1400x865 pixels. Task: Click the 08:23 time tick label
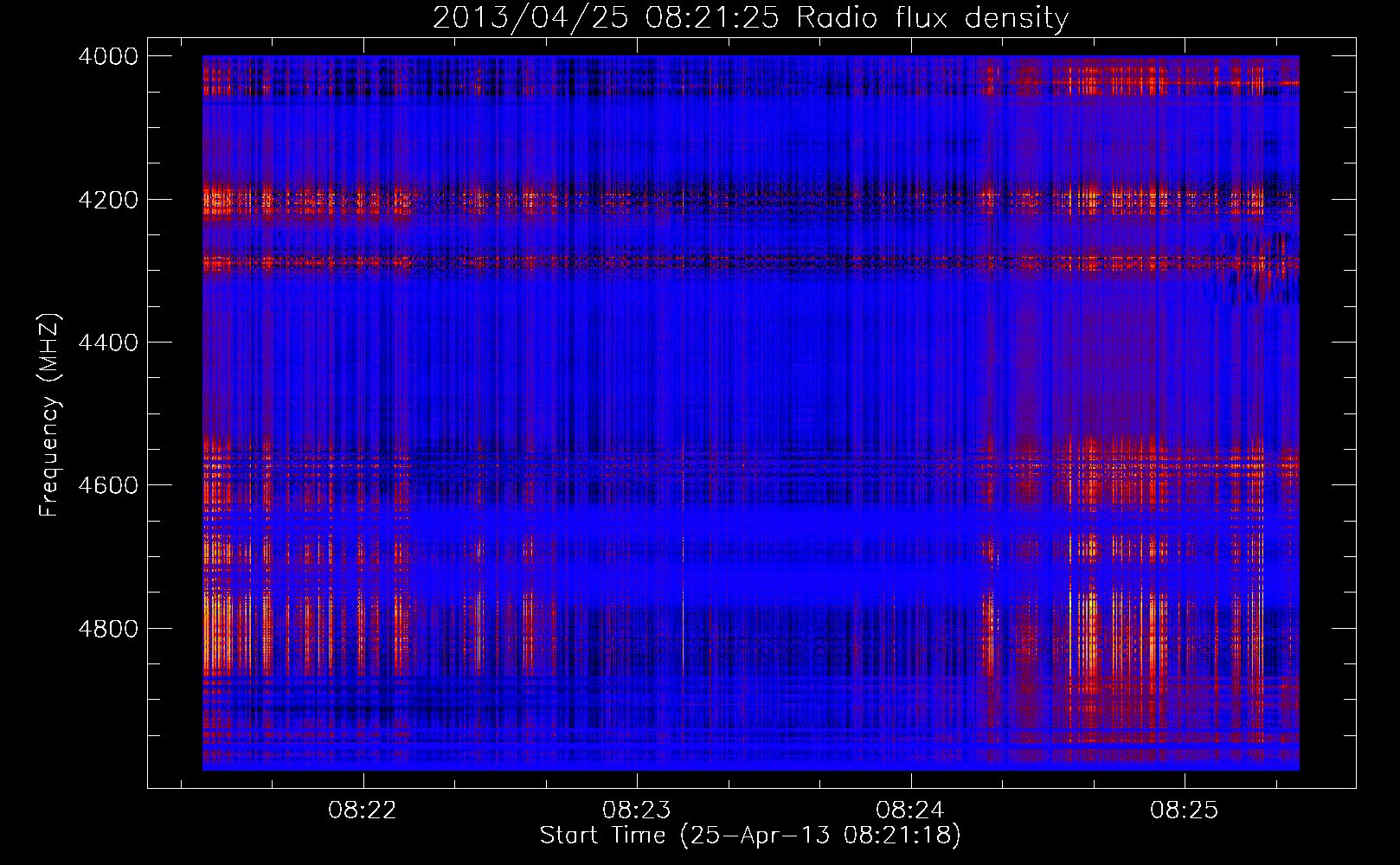[x=637, y=811]
